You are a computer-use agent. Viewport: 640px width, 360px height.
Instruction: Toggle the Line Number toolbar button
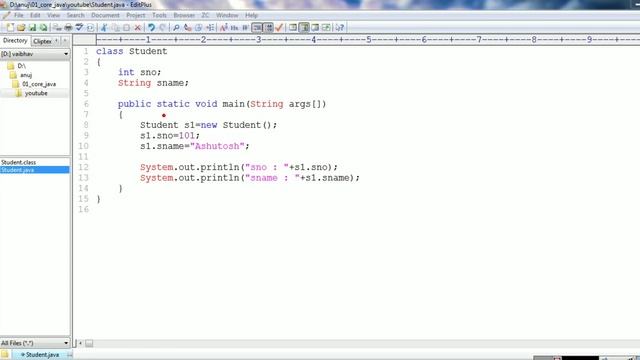click(269, 27)
